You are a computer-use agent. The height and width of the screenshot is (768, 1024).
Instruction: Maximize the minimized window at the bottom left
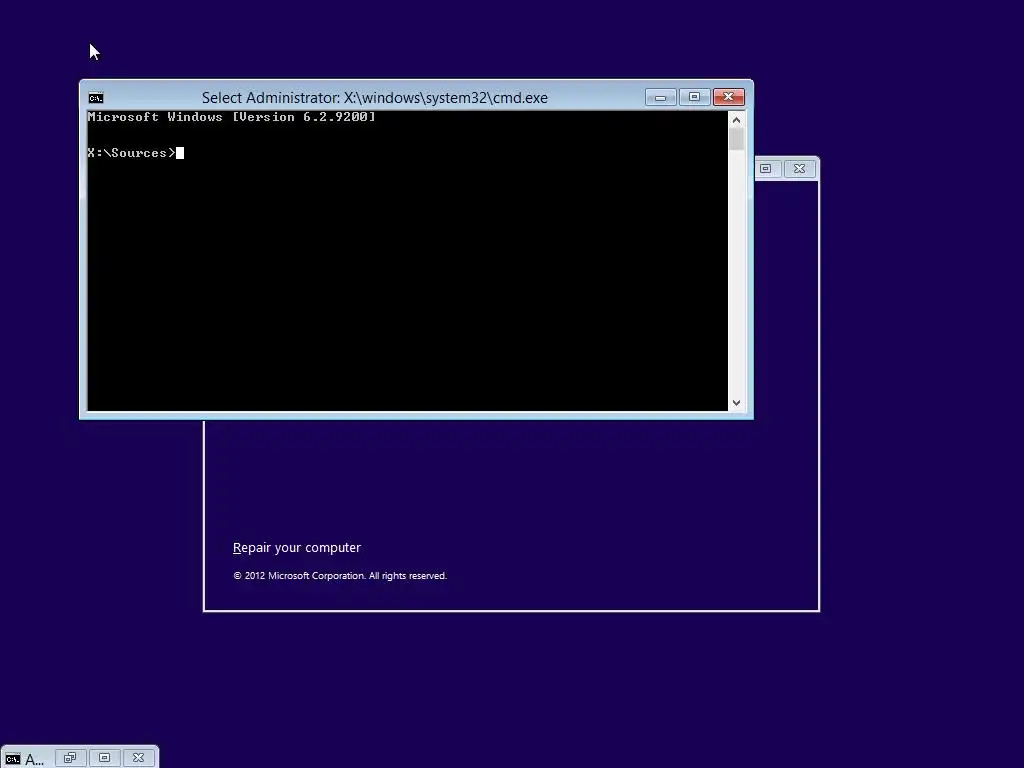pos(104,758)
